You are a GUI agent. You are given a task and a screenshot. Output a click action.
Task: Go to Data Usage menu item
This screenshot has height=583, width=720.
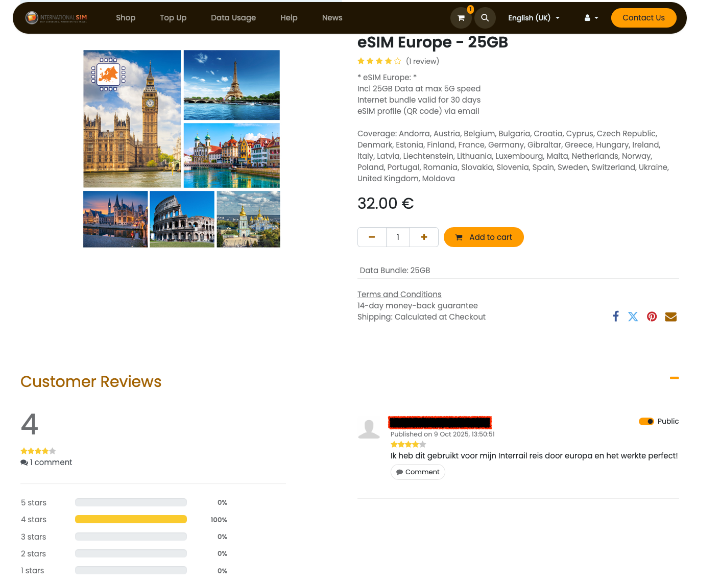click(233, 18)
